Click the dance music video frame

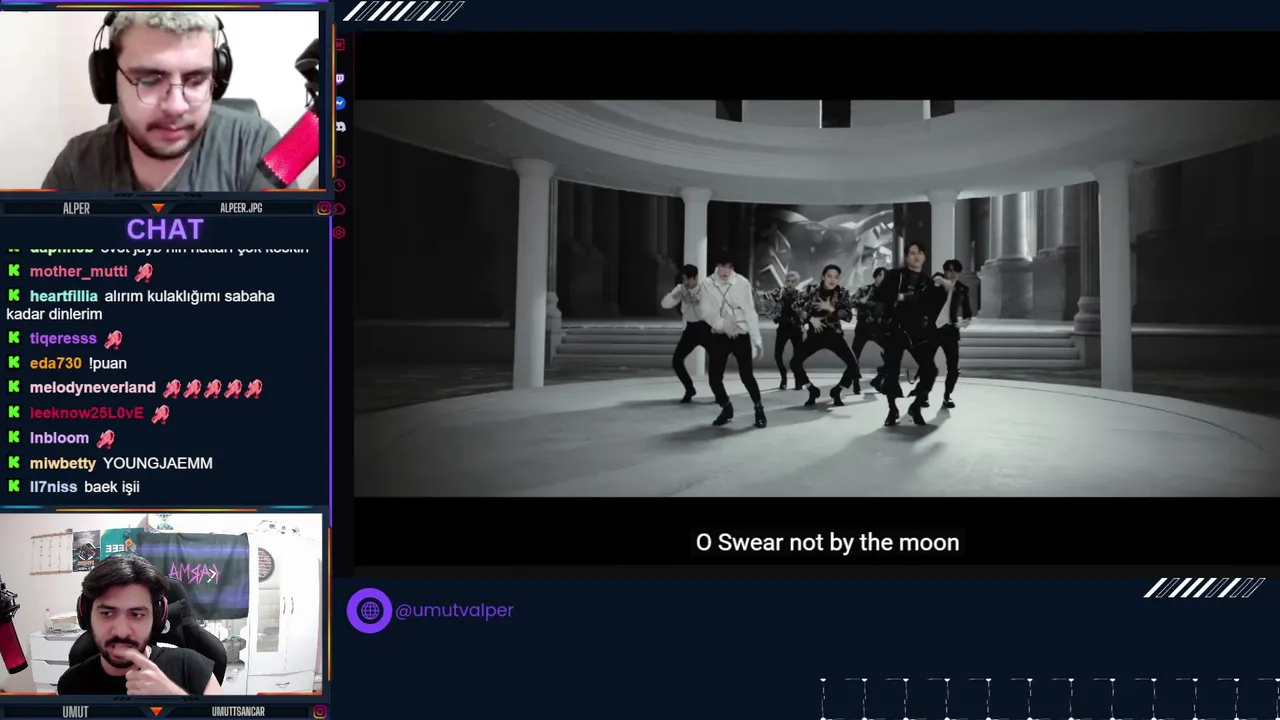pyautogui.click(x=816, y=298)
